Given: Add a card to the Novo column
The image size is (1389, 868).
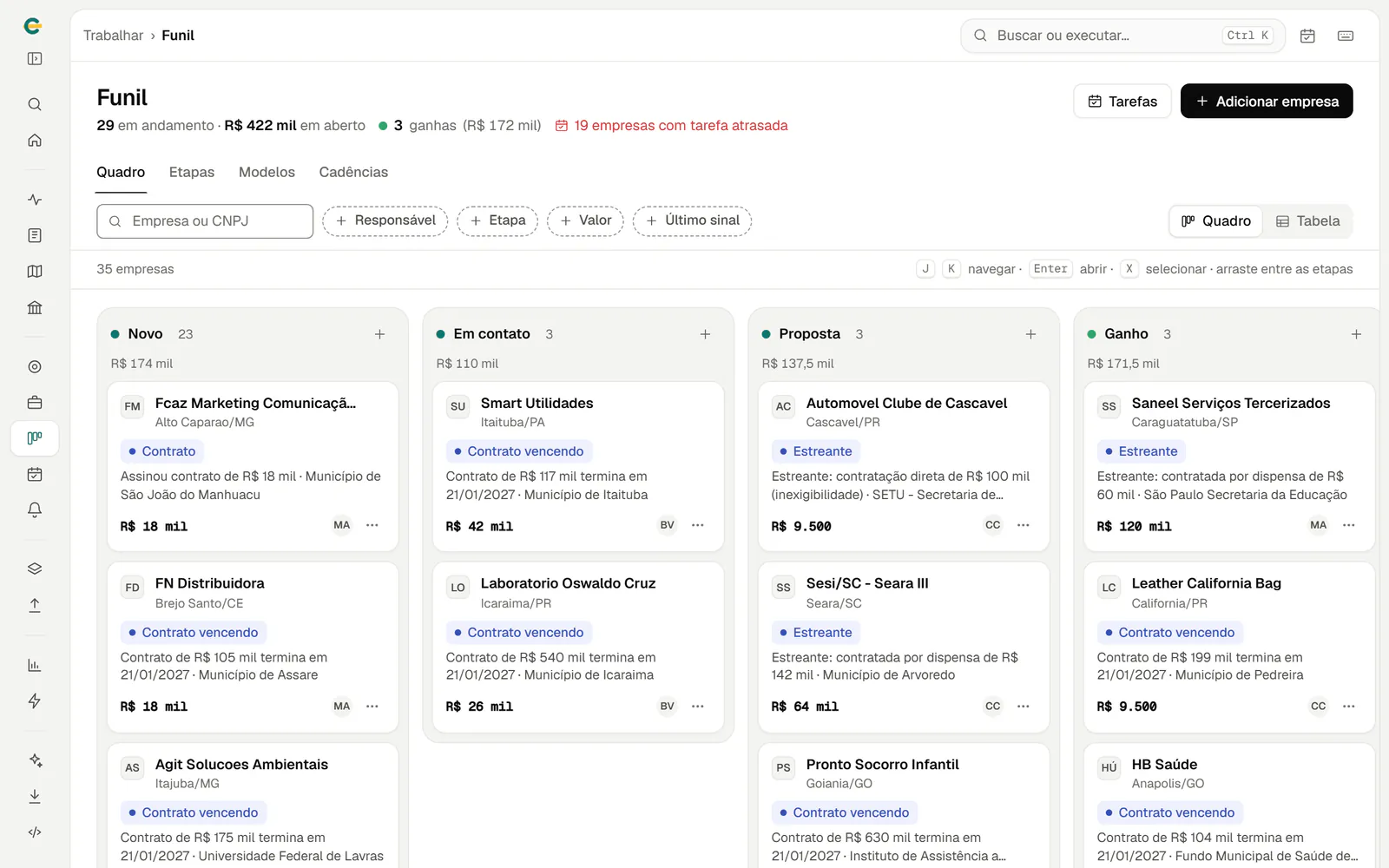Looking at the screenshot, I should 379,334.
